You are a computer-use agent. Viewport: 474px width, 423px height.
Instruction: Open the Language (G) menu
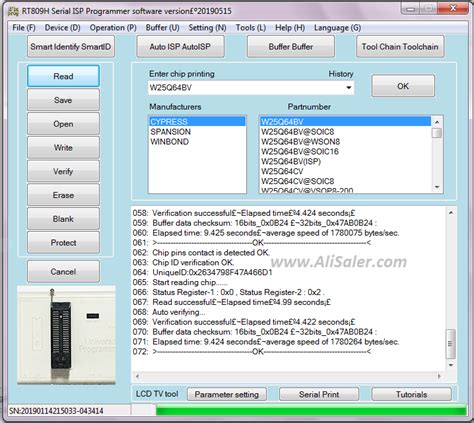pos(337,28)
